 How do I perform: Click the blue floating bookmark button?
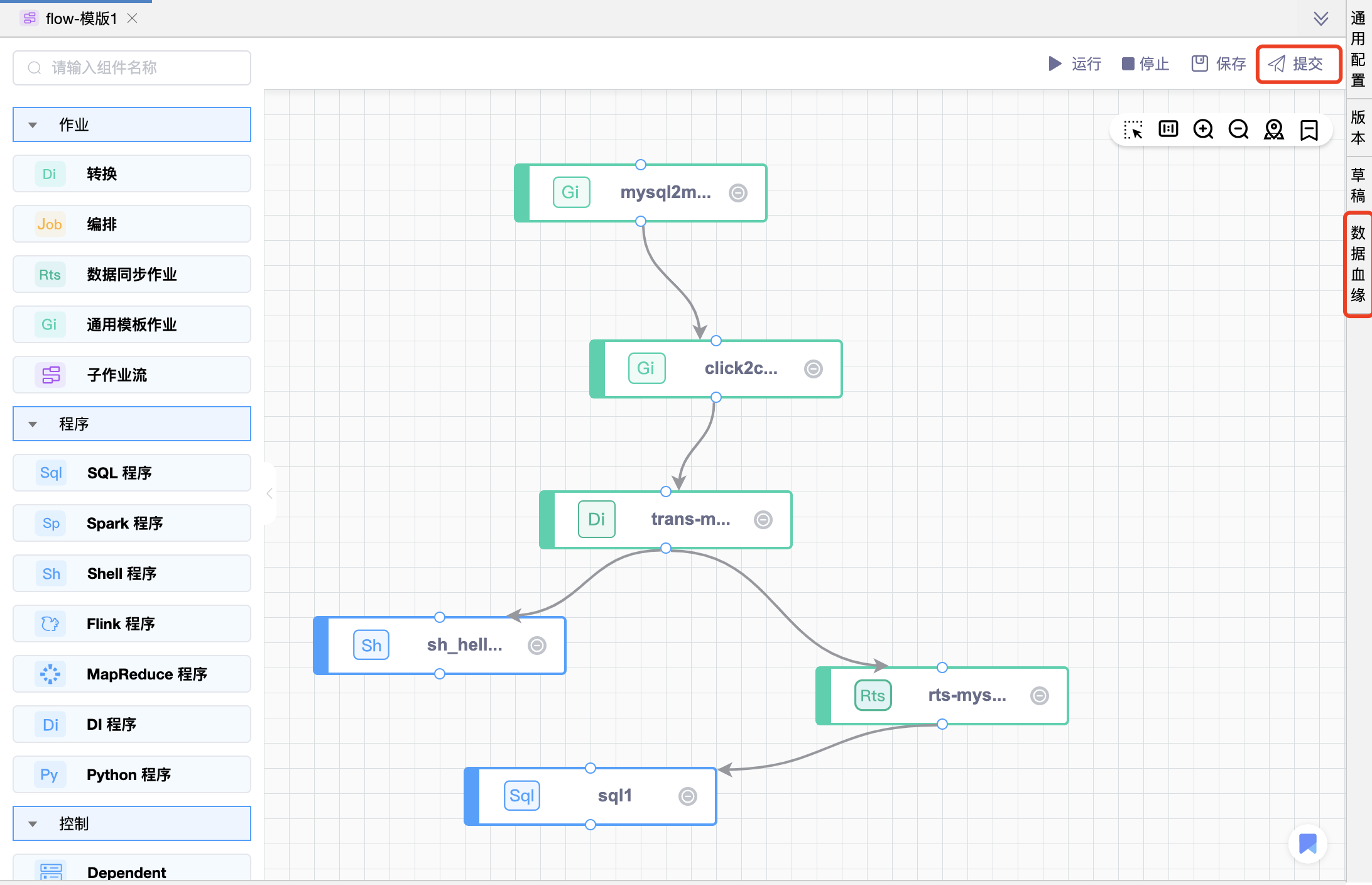1307,844
